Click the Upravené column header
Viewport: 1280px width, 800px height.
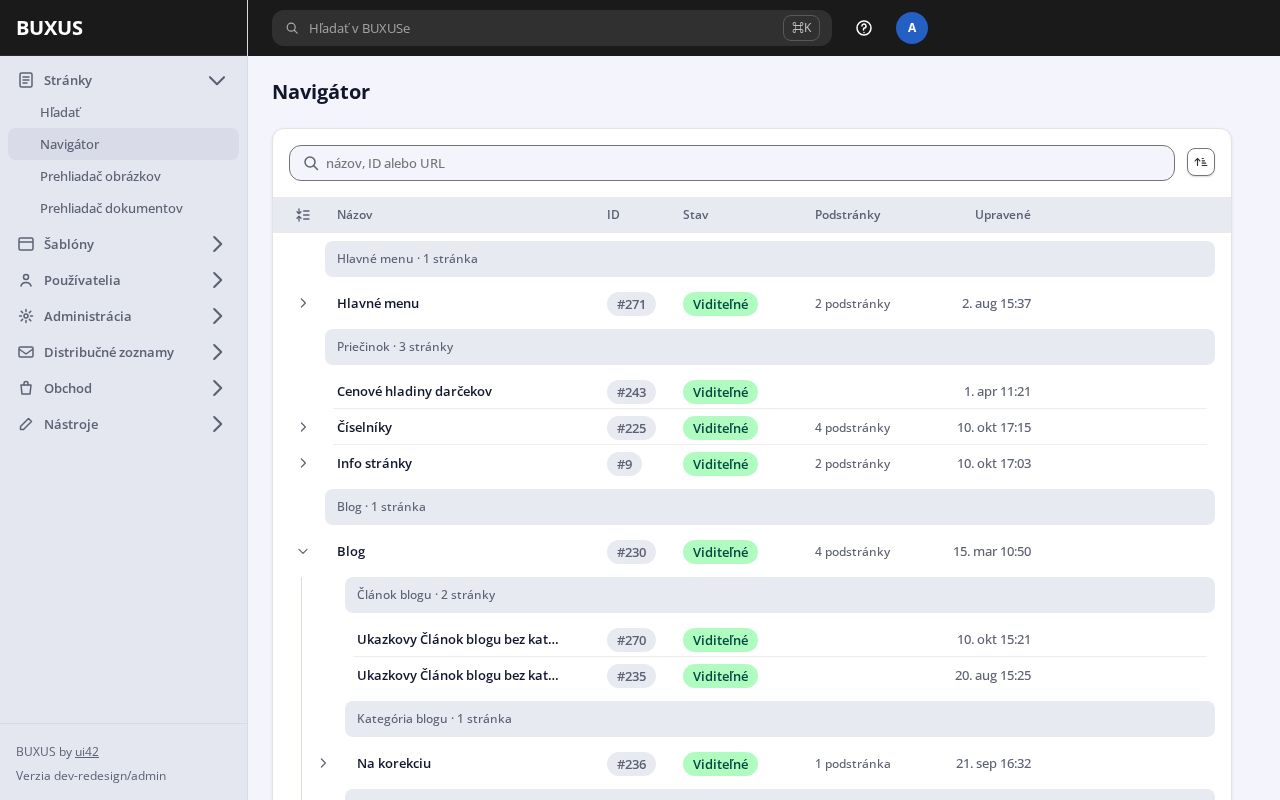(x=1002, y=215)
